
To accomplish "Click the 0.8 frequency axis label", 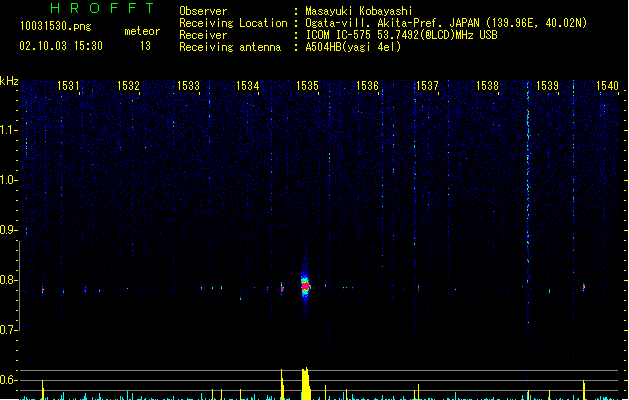I will pyautogui.click(x=9, y=280).
